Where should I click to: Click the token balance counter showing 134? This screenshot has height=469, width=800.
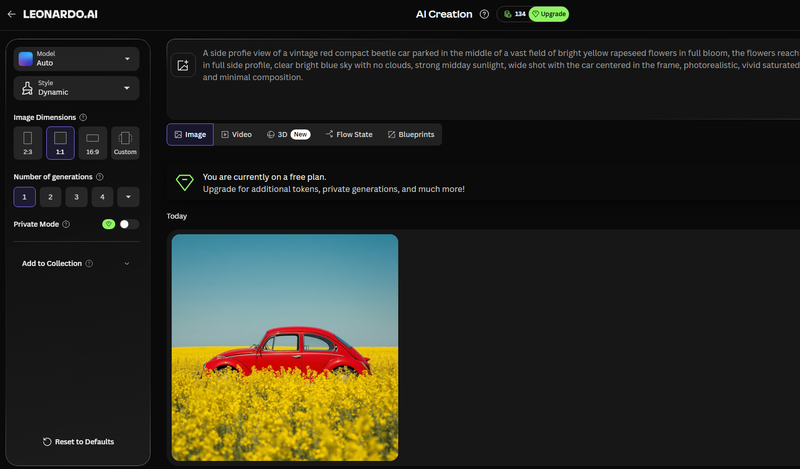514,14
